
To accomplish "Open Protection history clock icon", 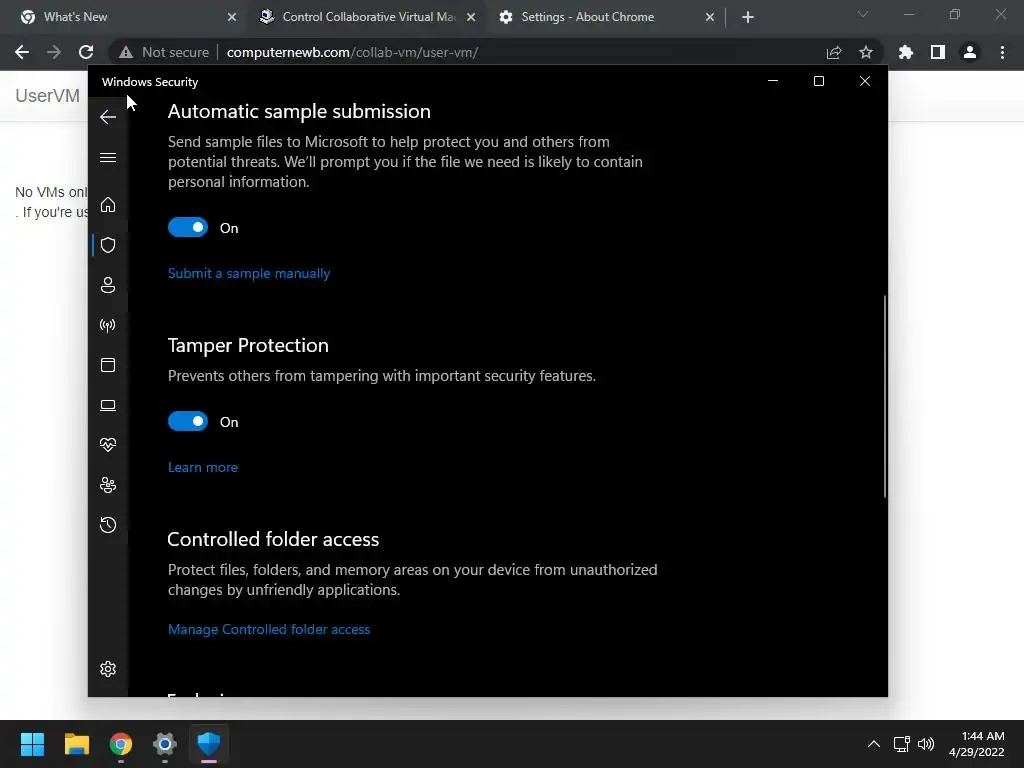I will [108, 525].
